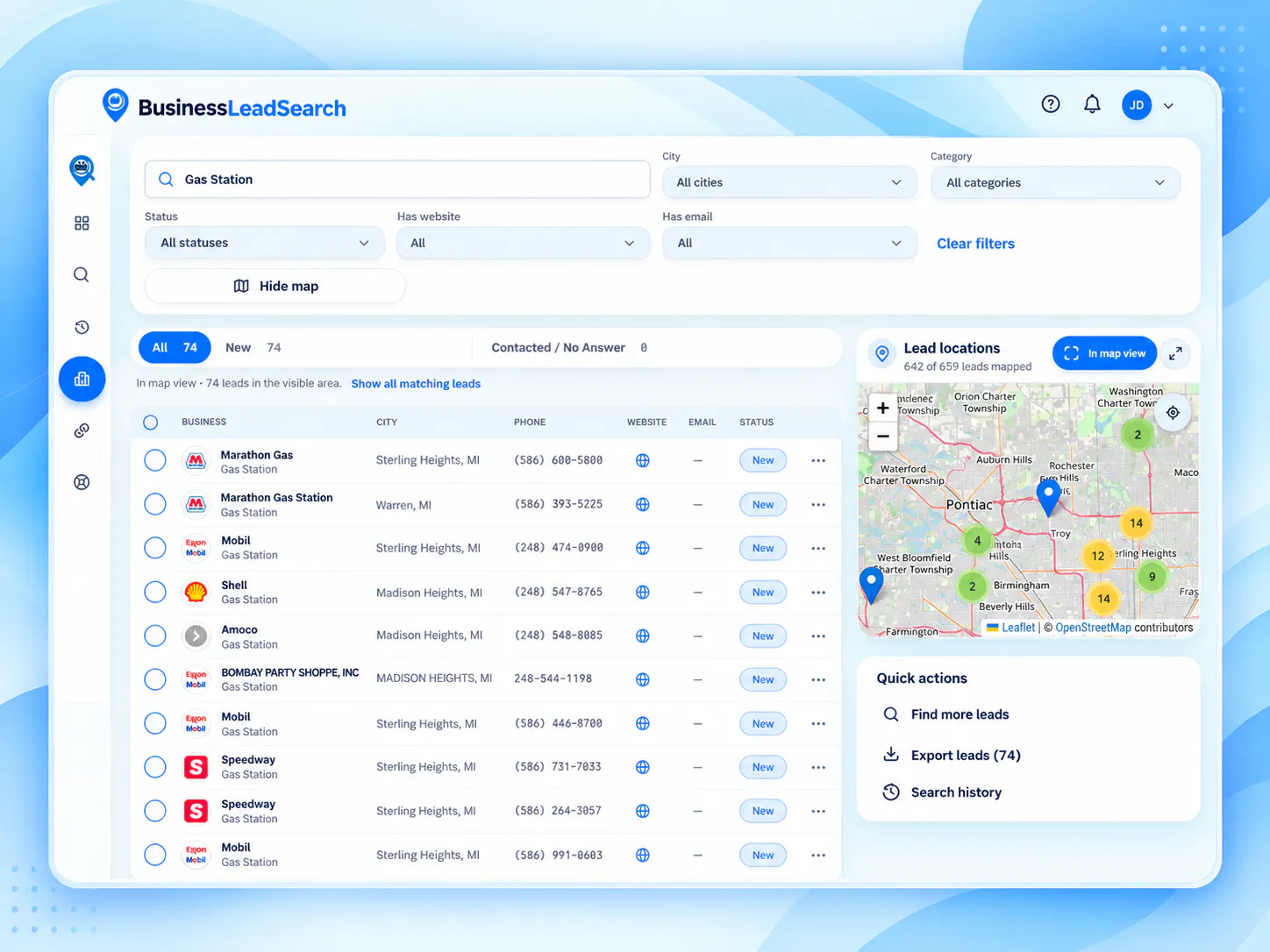Click Export leads (74)
Screen dimensions: 1270x952
click(x=965, y=755)
